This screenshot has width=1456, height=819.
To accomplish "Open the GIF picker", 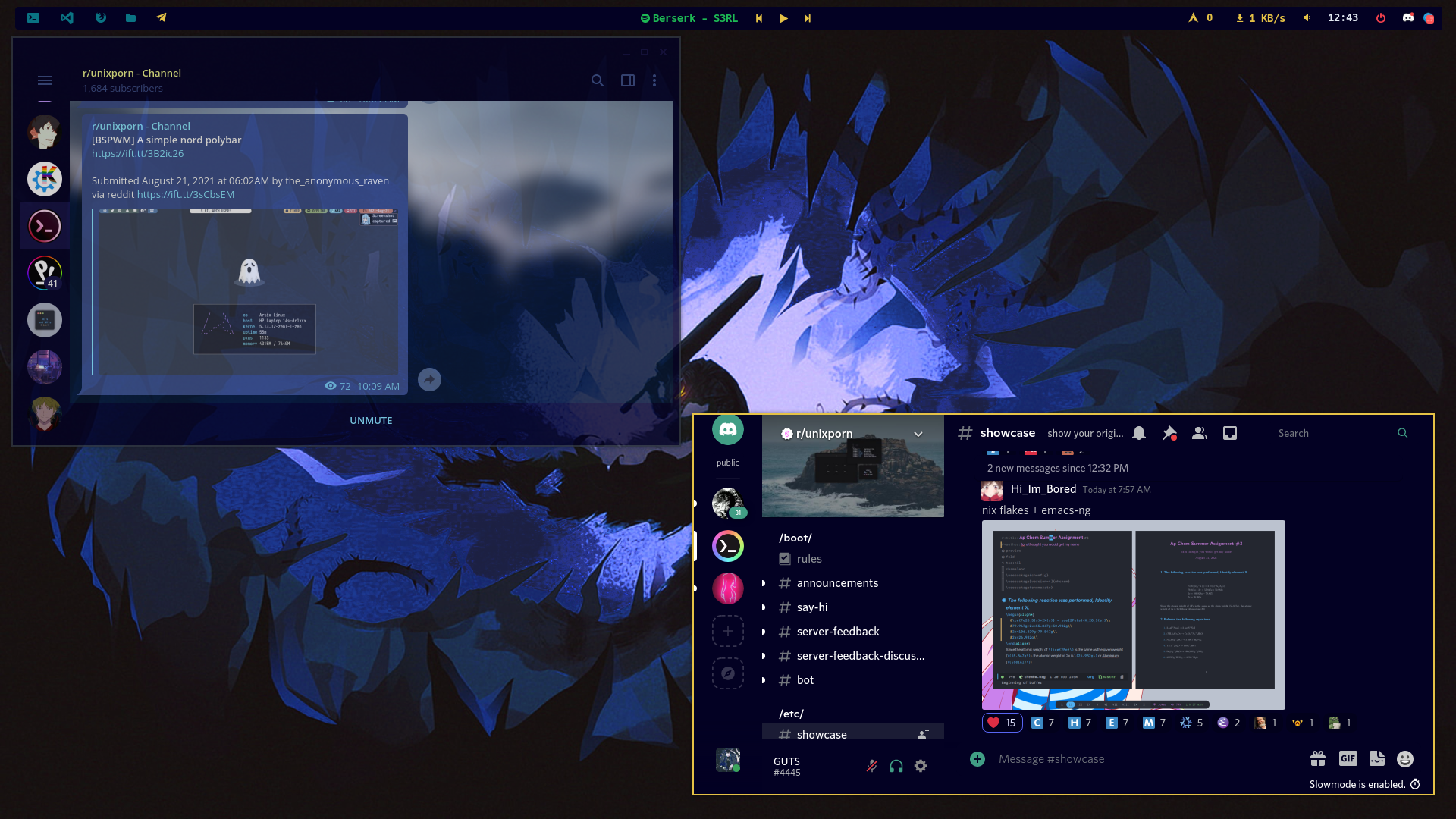I will (x=1348, y=758).
